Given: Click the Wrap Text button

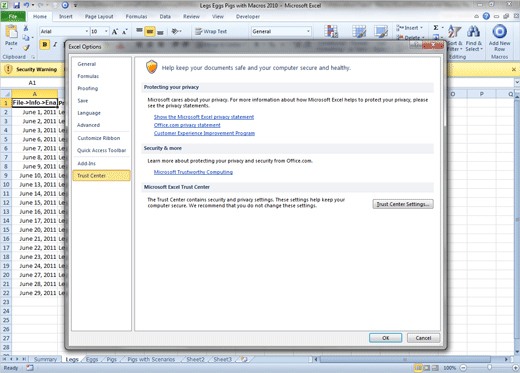Looking at the screenshot, I should [x=211, y=32].
